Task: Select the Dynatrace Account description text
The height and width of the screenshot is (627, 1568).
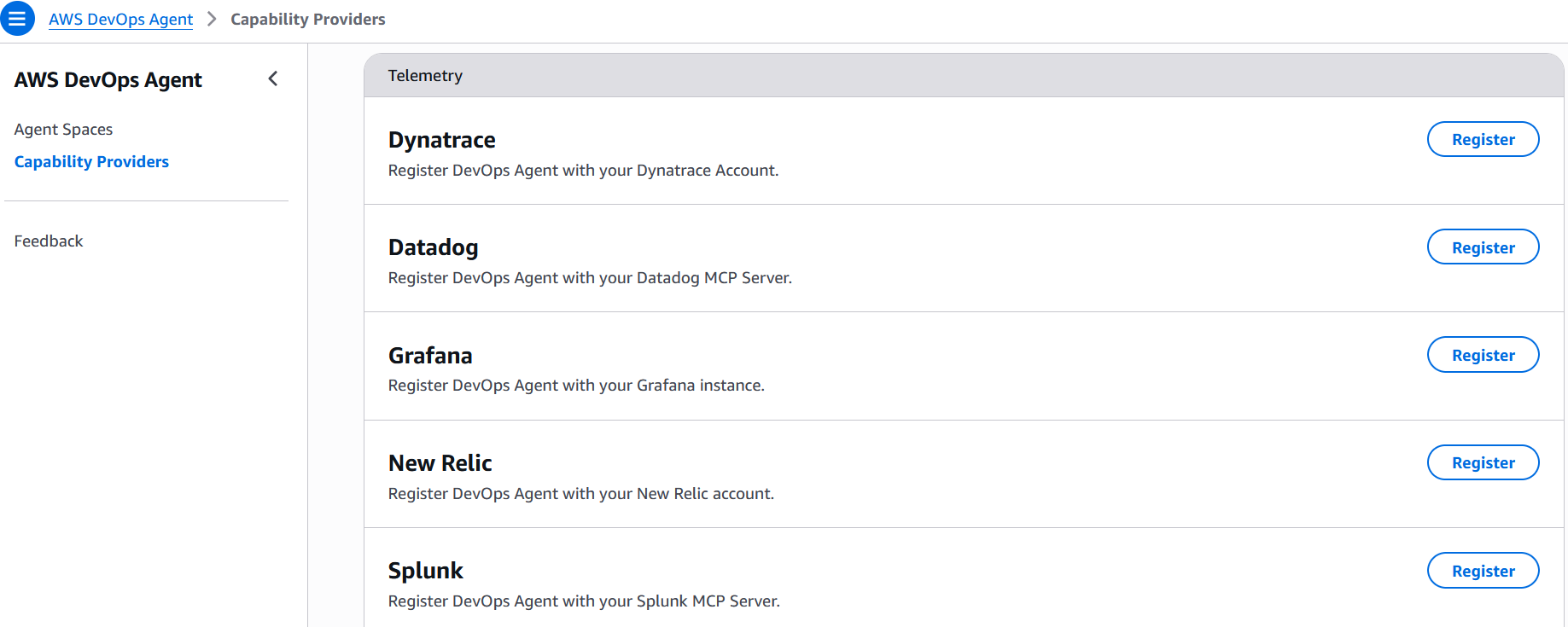Action: click(583, 170)
